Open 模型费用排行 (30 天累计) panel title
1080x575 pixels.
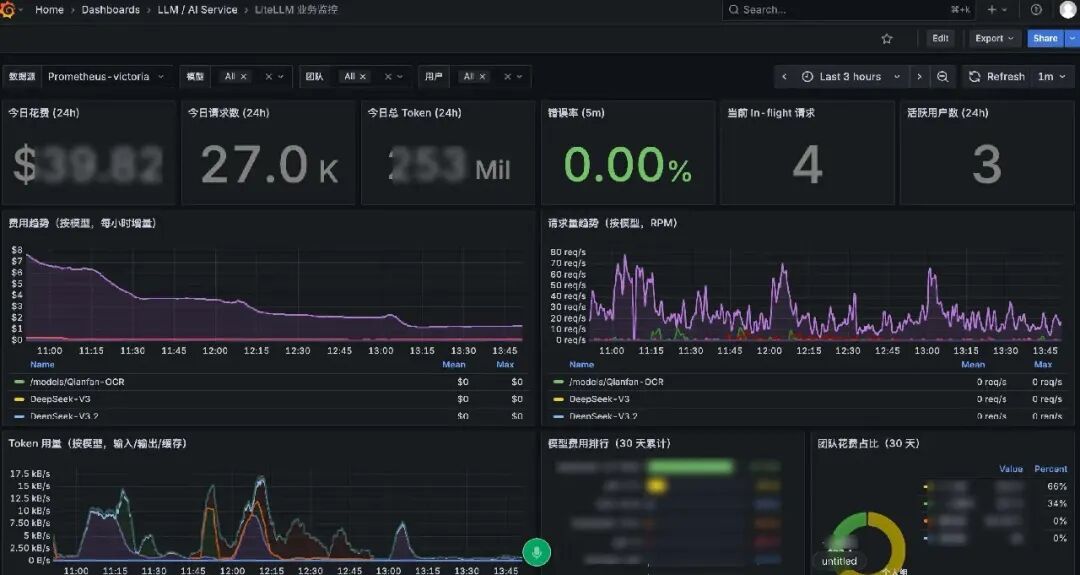tap(609, 443)
